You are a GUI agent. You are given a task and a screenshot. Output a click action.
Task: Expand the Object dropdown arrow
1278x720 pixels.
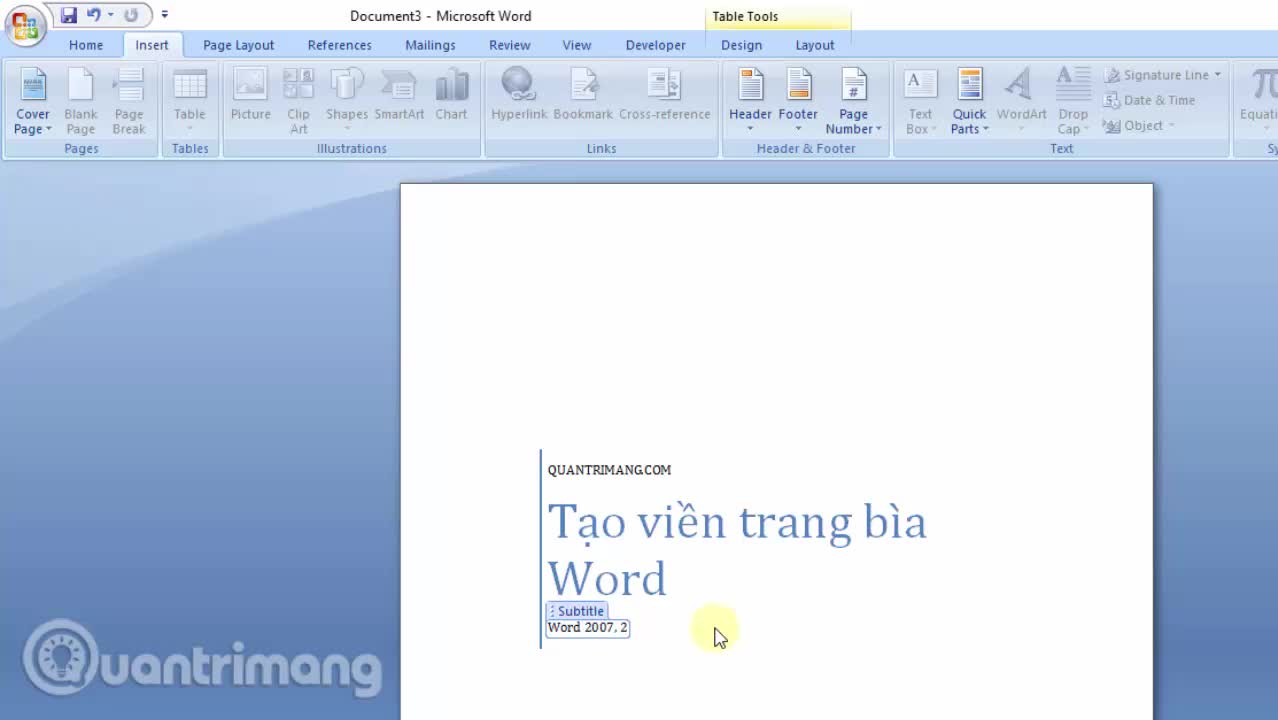(x=1171, y=125)
